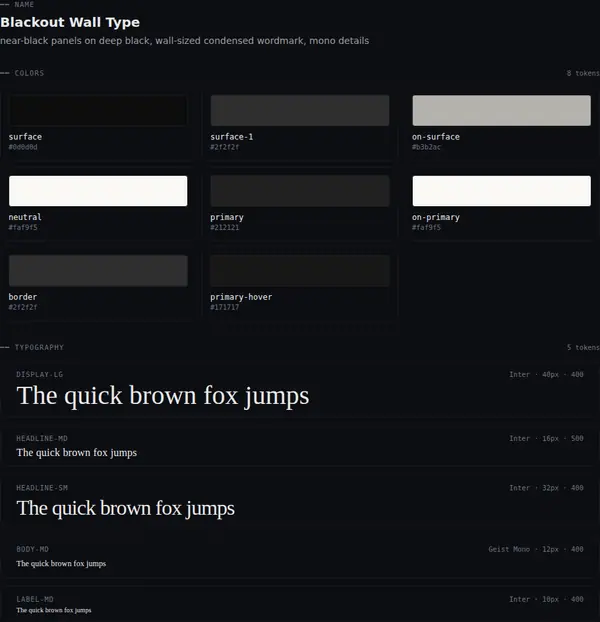The height and width of the screenshot is (622, 600).
Task: Click the TYPOGRAPHY section header
Action: (39, 347)
